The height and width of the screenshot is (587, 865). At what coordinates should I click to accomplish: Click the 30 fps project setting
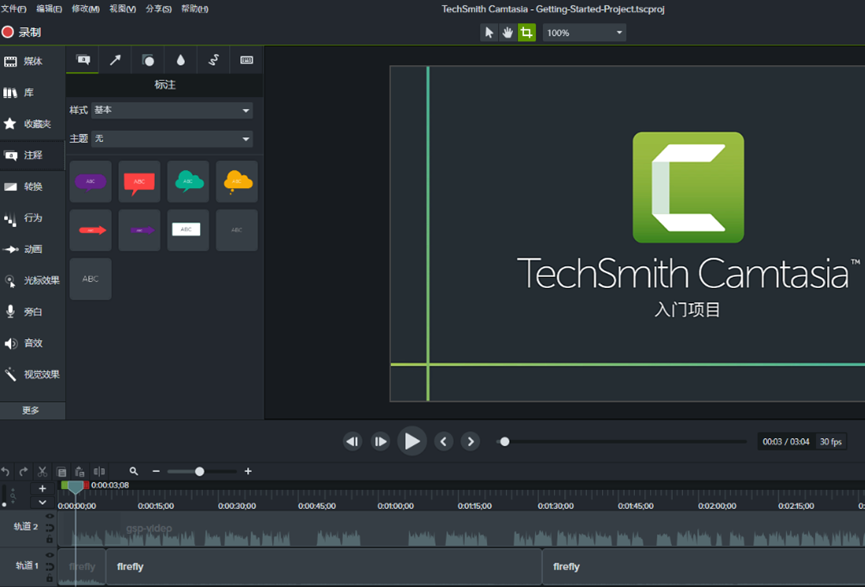click(830, 441)
